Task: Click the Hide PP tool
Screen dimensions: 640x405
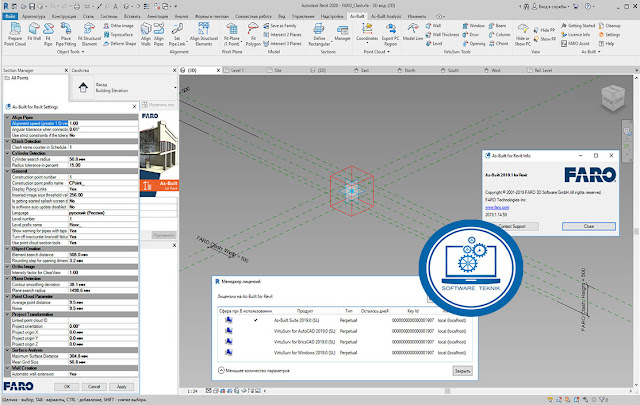Action: pos(544,30)
